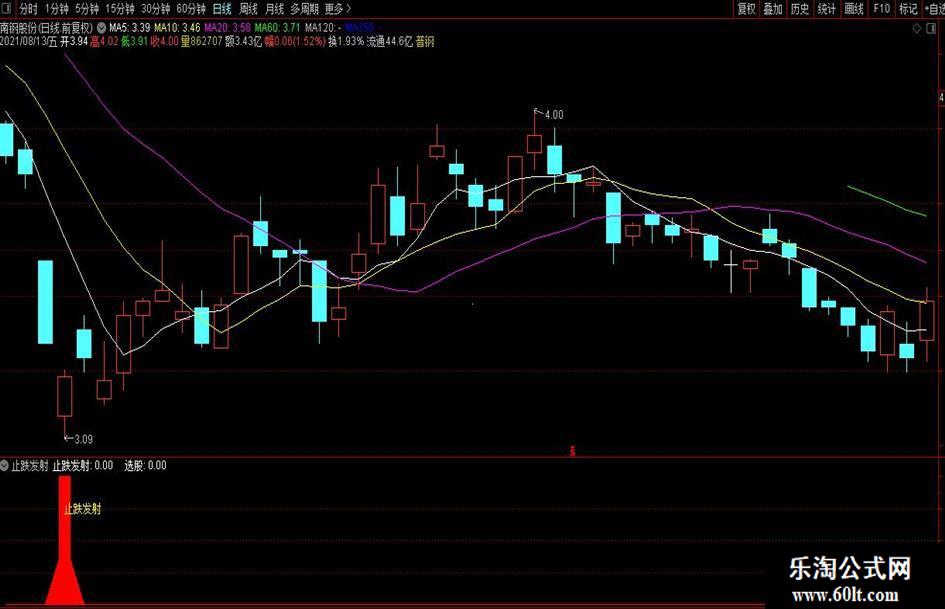Click the 低3.91 low price value
The height and width of the screenshot is (609, 945).
(x=134, y=42)
